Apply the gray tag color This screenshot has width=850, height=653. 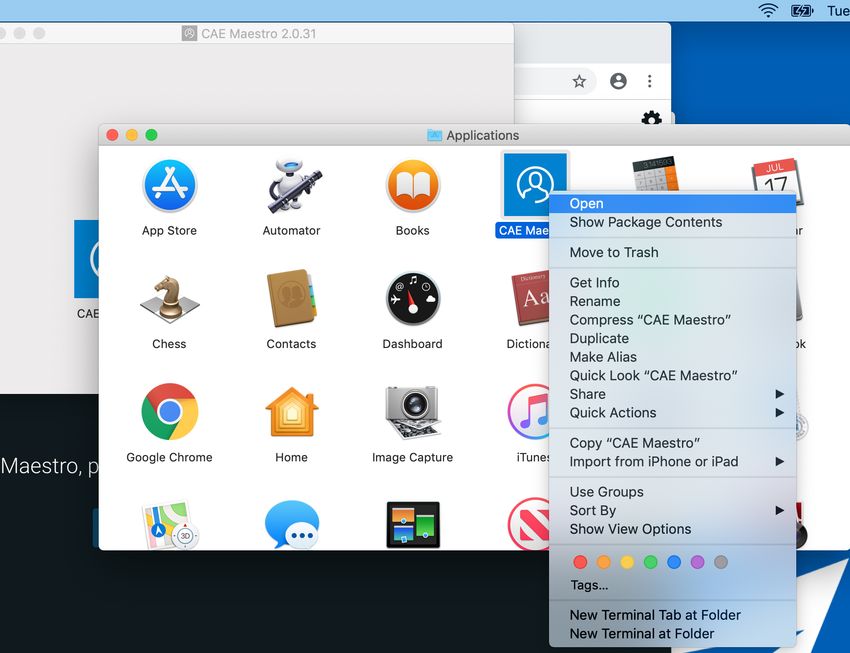tap(721, 562)
